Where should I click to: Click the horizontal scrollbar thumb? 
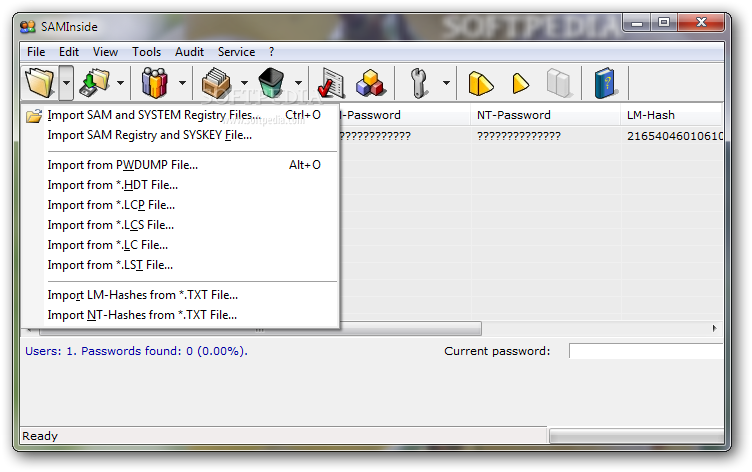(260, 329)
